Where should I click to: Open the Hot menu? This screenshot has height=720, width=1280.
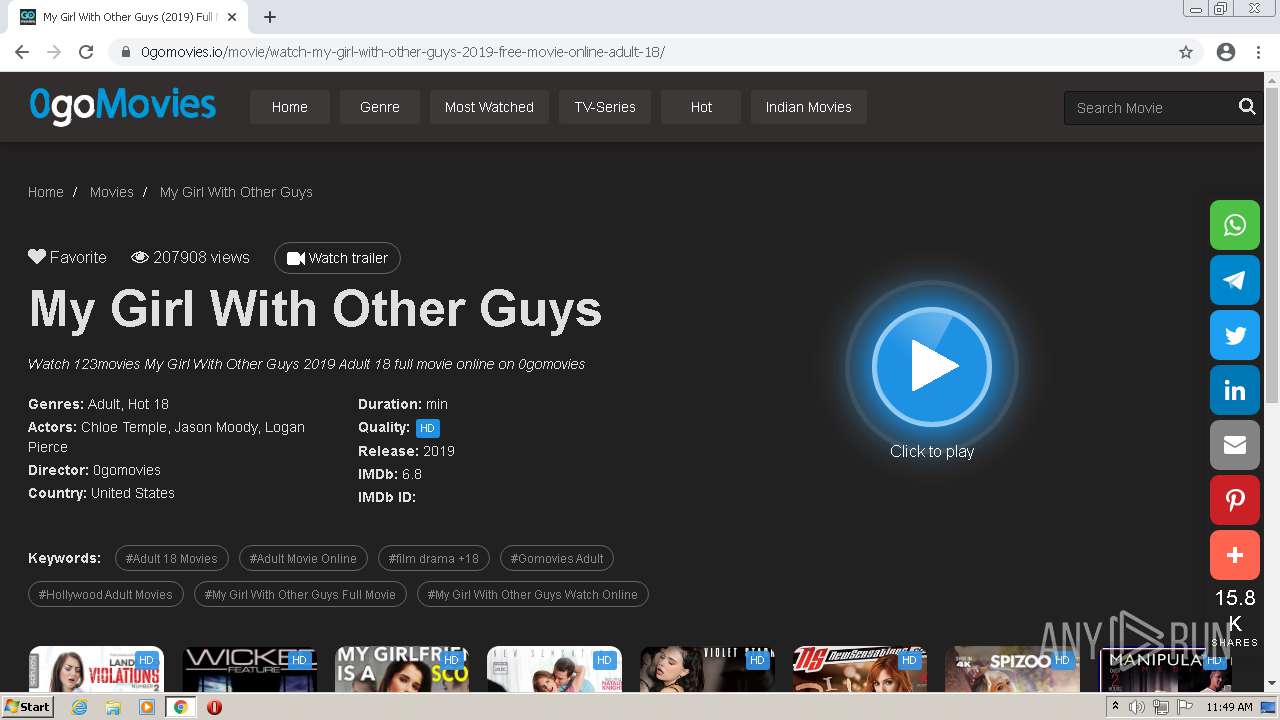[x=701, y=107]
